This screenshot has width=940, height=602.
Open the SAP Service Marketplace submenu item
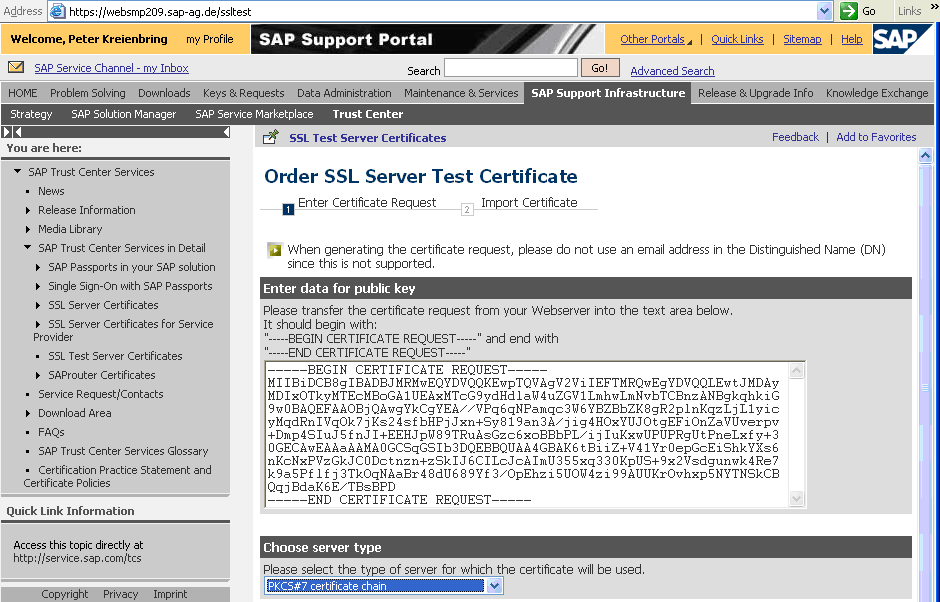click(x=254, y=114)
